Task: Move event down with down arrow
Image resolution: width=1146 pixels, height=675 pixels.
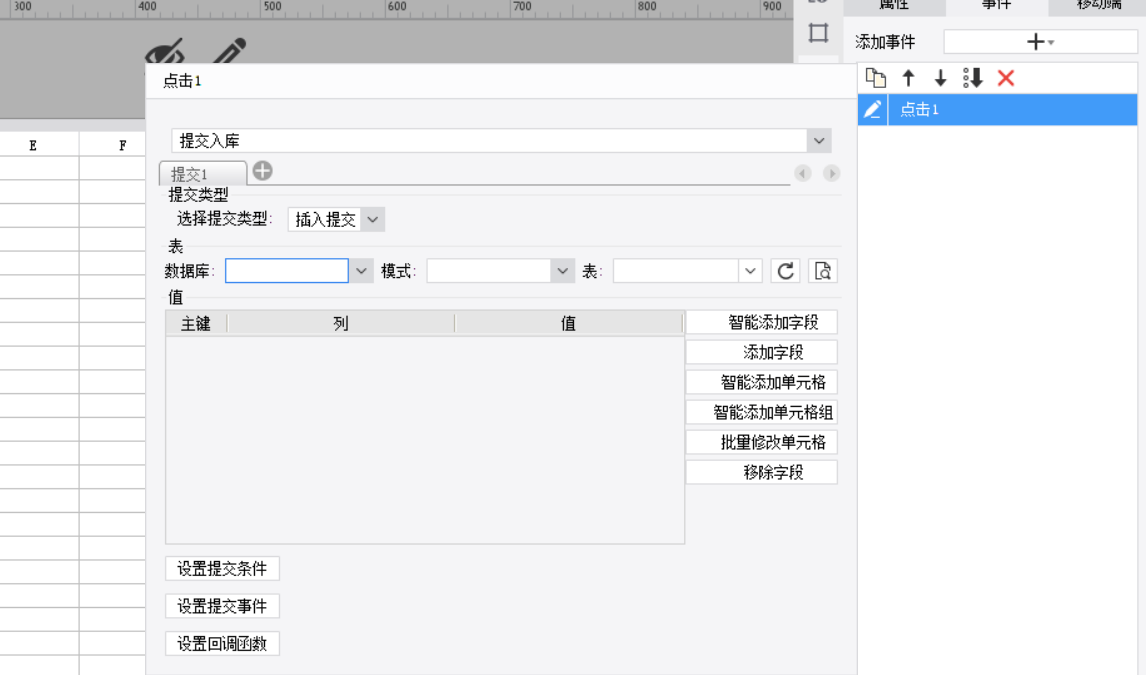Action: (940, 78)
